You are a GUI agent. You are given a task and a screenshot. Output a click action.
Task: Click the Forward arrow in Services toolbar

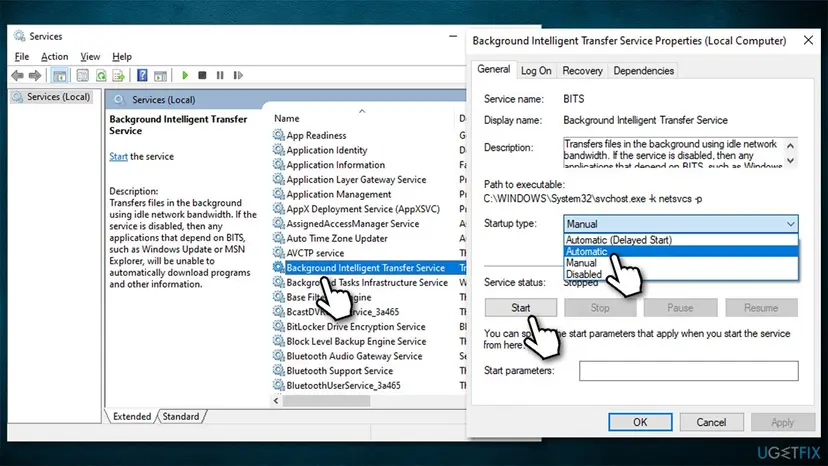[35, 76]
